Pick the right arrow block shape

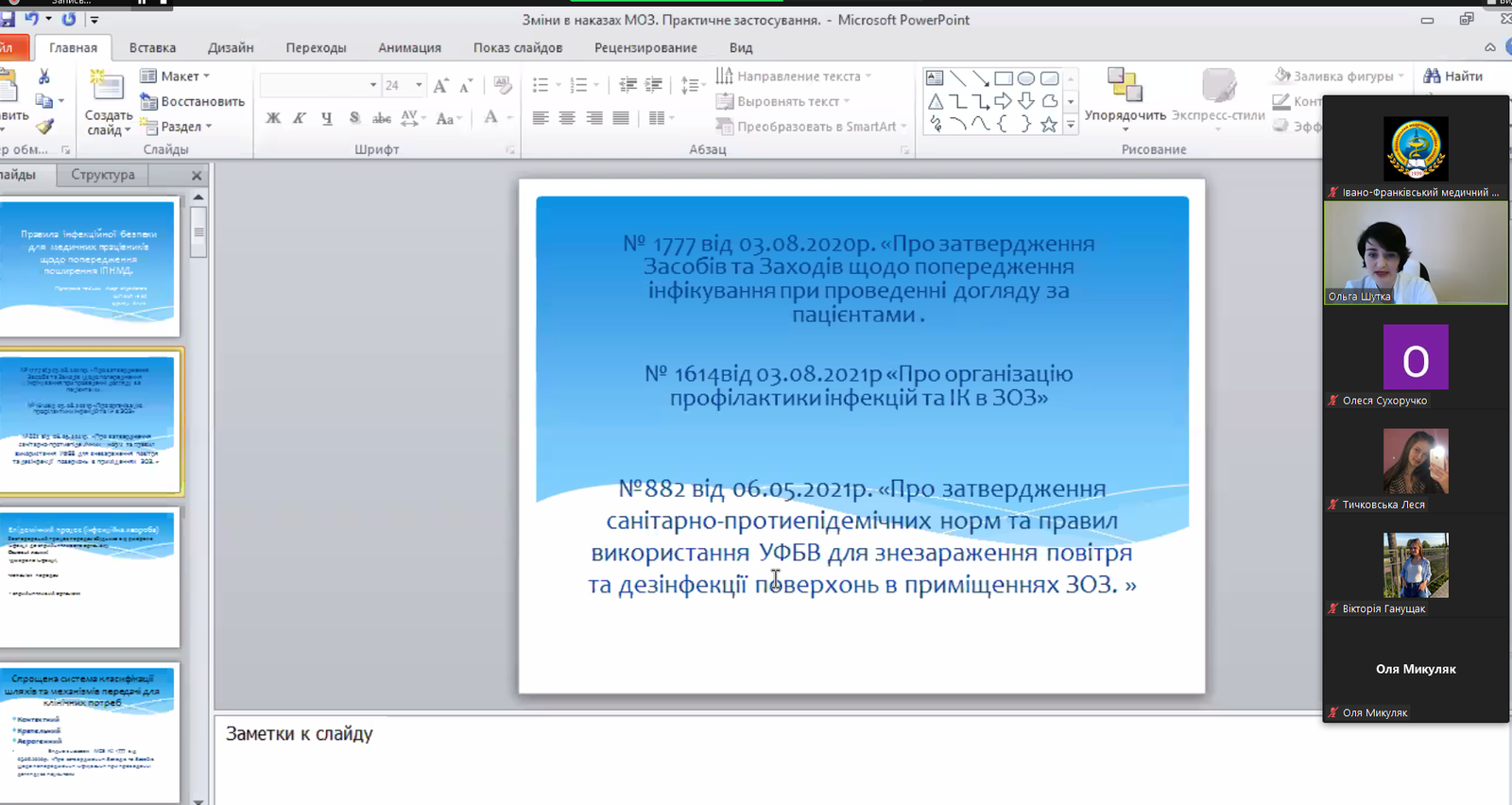pos(1003,101)
